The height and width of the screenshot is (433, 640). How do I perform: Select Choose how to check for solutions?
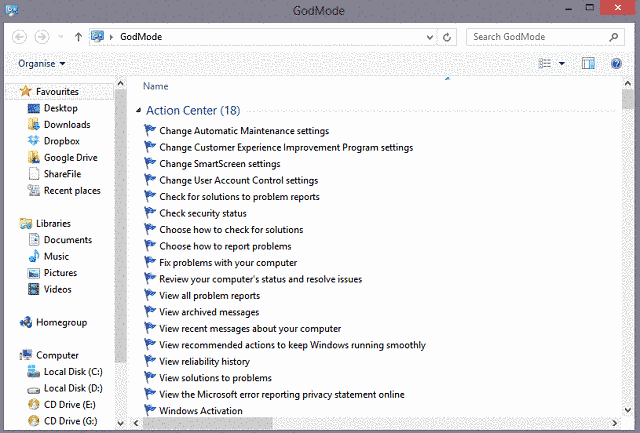[x=231, y=230]
